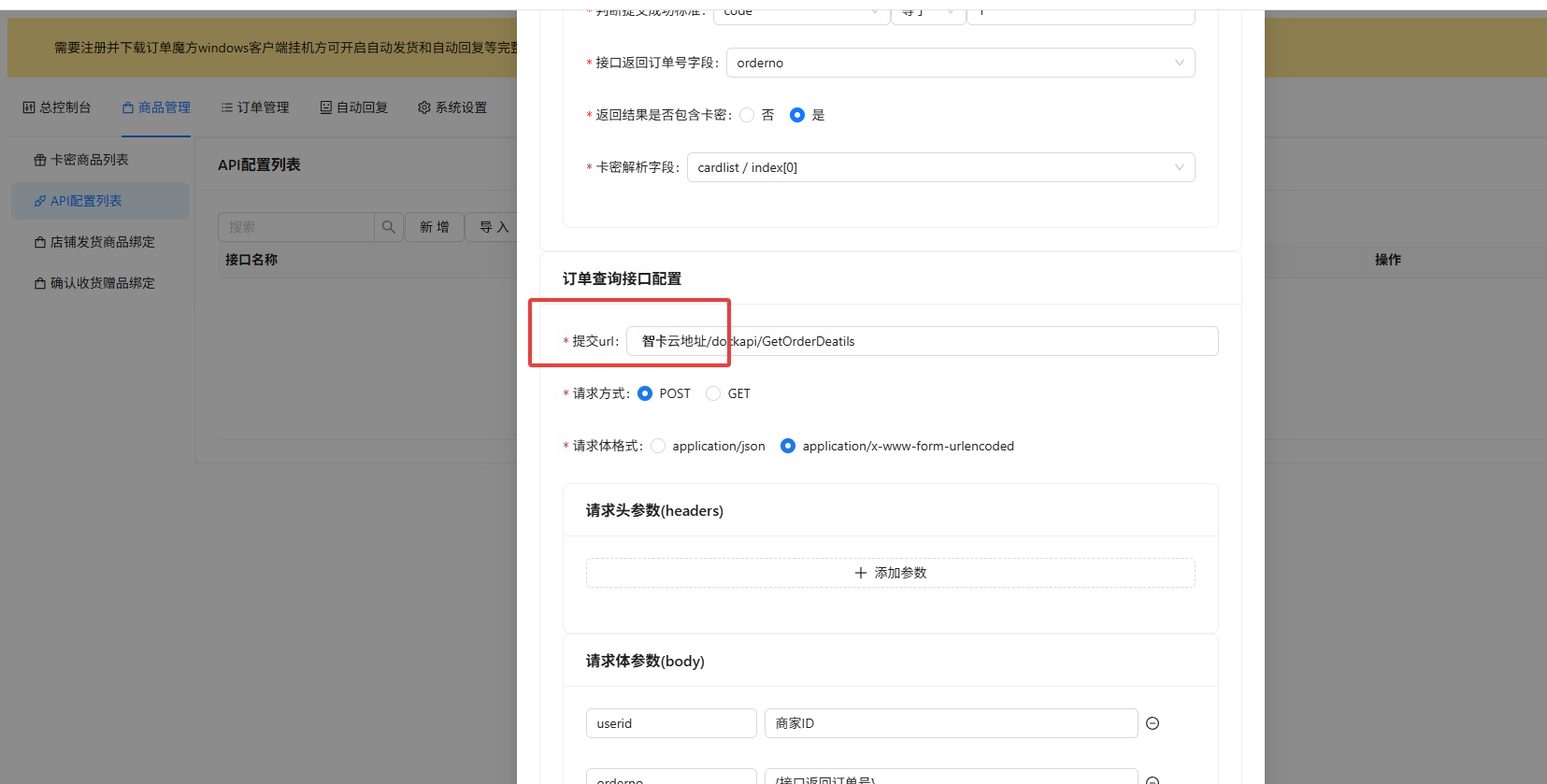Switch to 自动回复 tab
The height and width of the screenshot is (784, 1547).
coord(354,107)
